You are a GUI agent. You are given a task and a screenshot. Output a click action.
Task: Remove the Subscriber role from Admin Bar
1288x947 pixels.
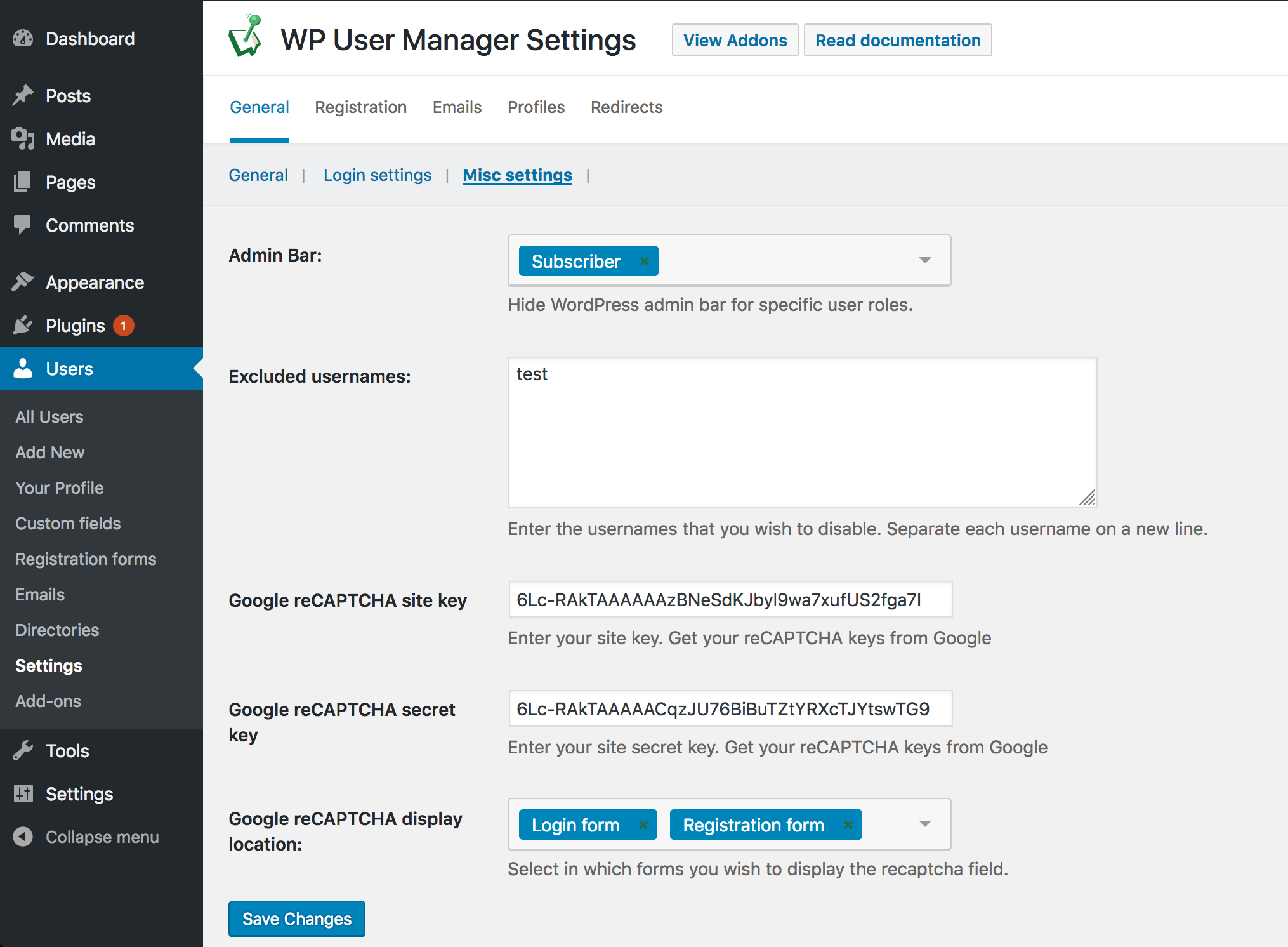[x=643, y=261]
